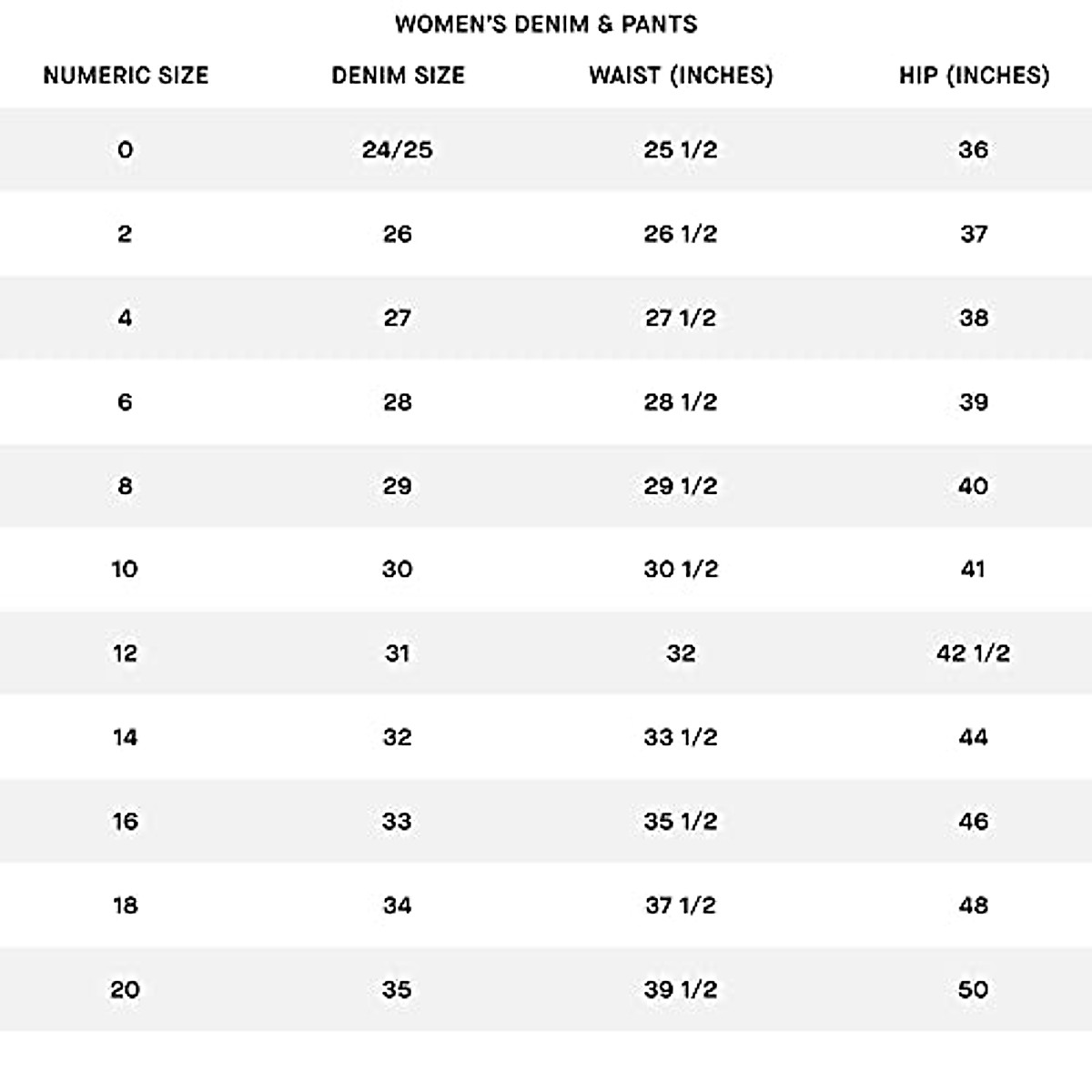Click numeric size 0 in first row
This screenshot has height=1092, width=1092.
pyautogui.click(x=126, y=150)
